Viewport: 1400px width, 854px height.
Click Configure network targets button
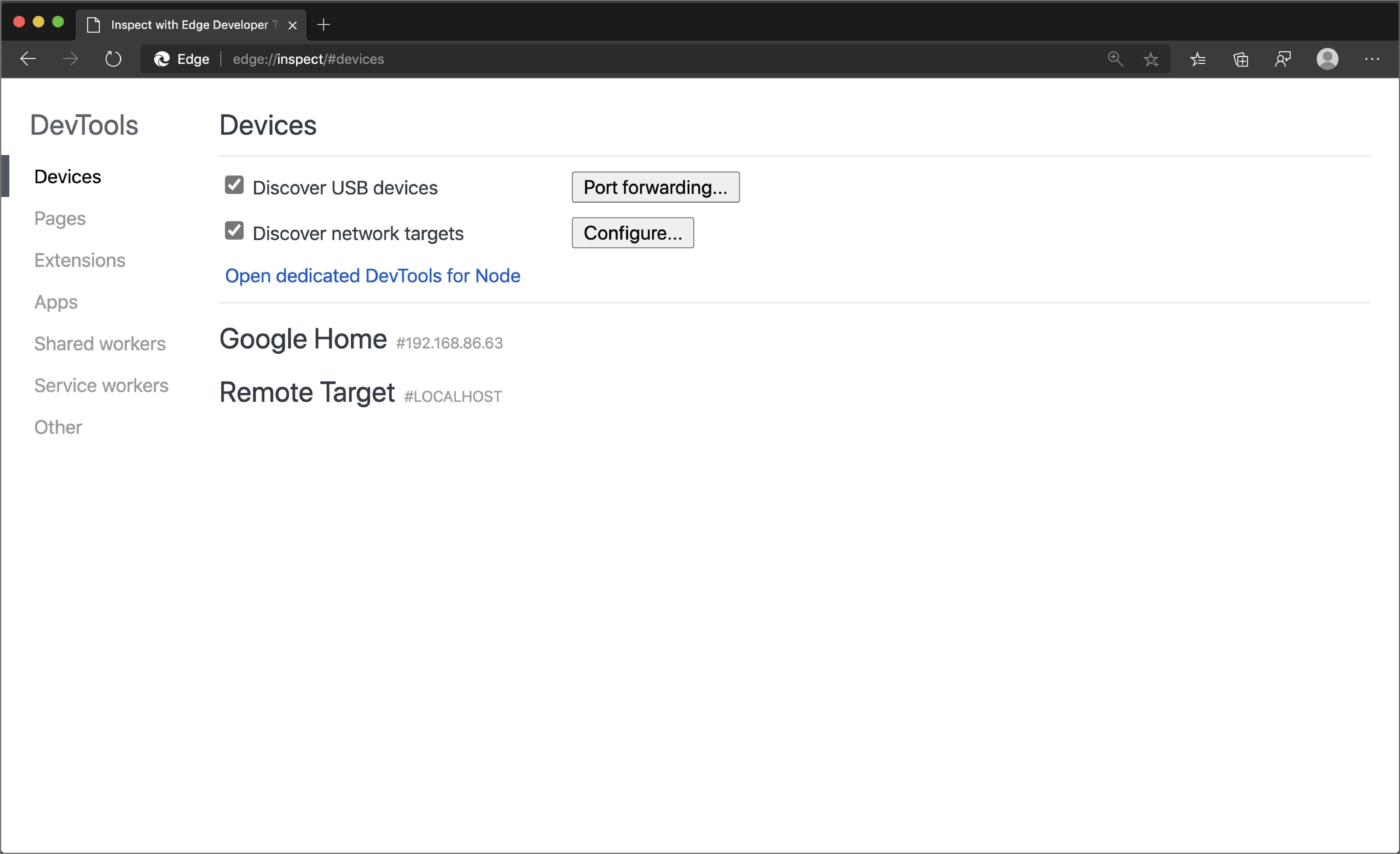[x=634, y=233]
